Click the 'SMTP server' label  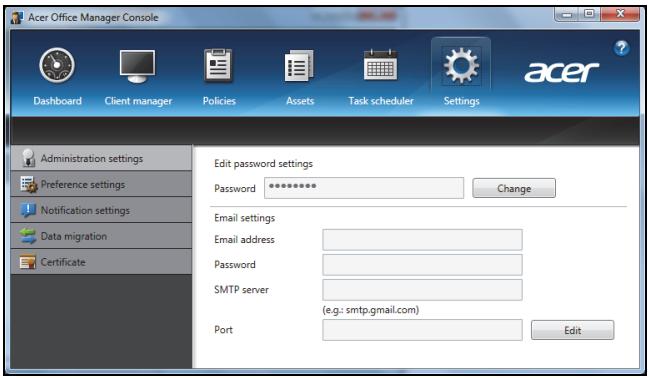pos(241,290)
